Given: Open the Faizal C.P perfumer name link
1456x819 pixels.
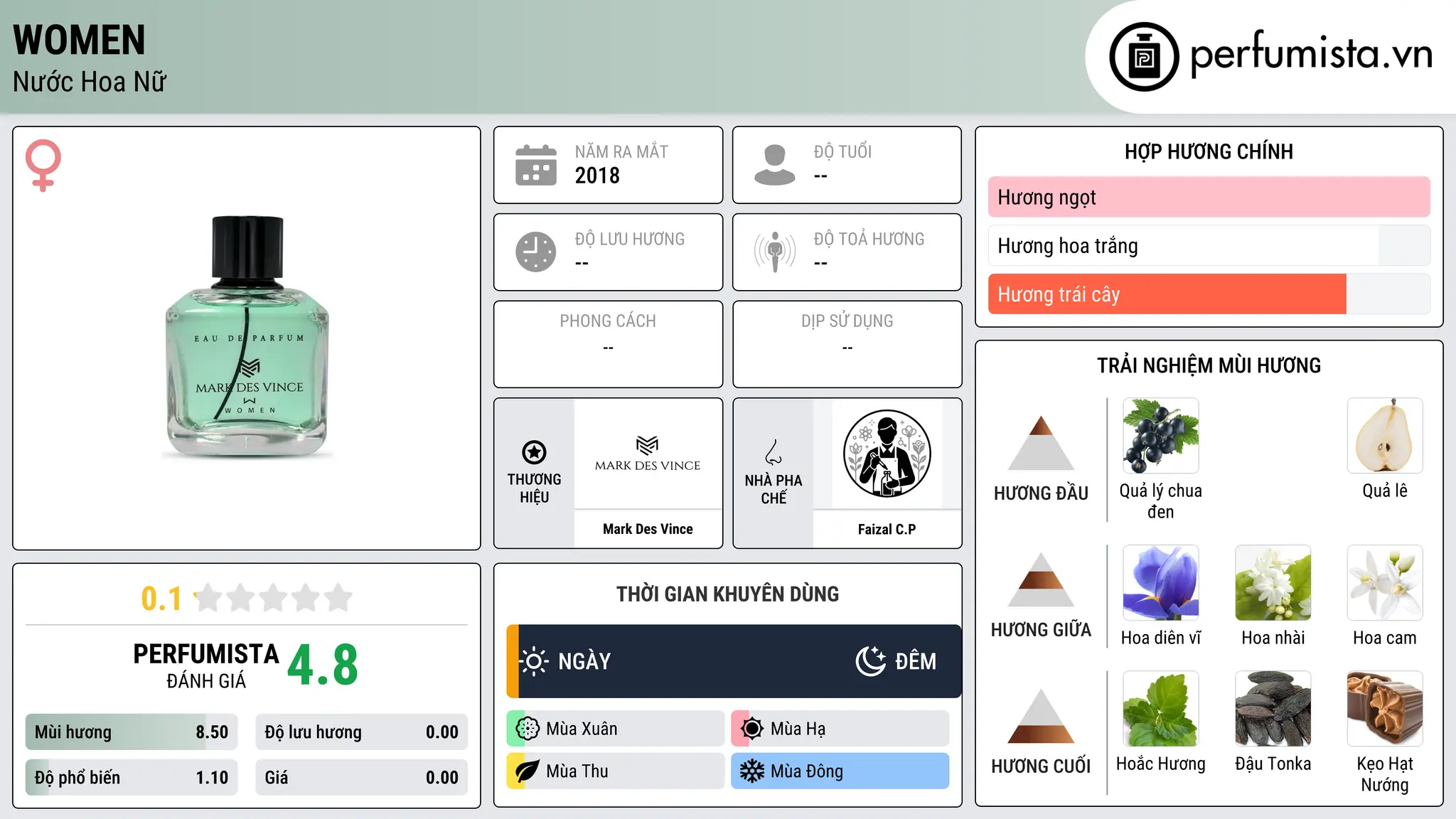Looking at the screenshot, I should (x=887, y=529).
